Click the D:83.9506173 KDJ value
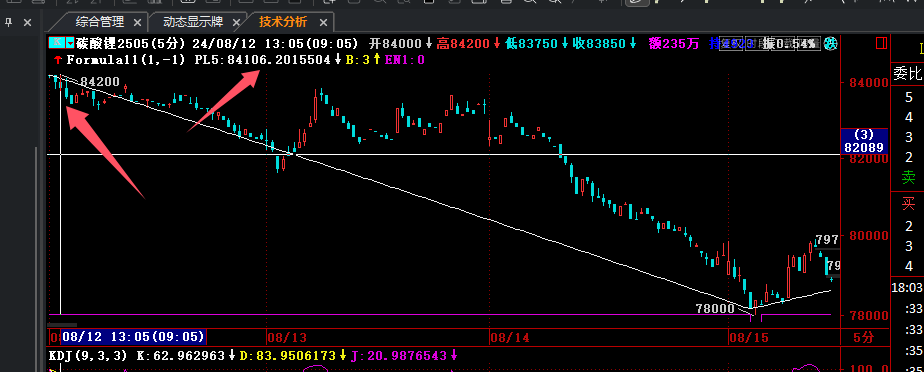Viewport: 924px width, 372px height. [287, 355]
